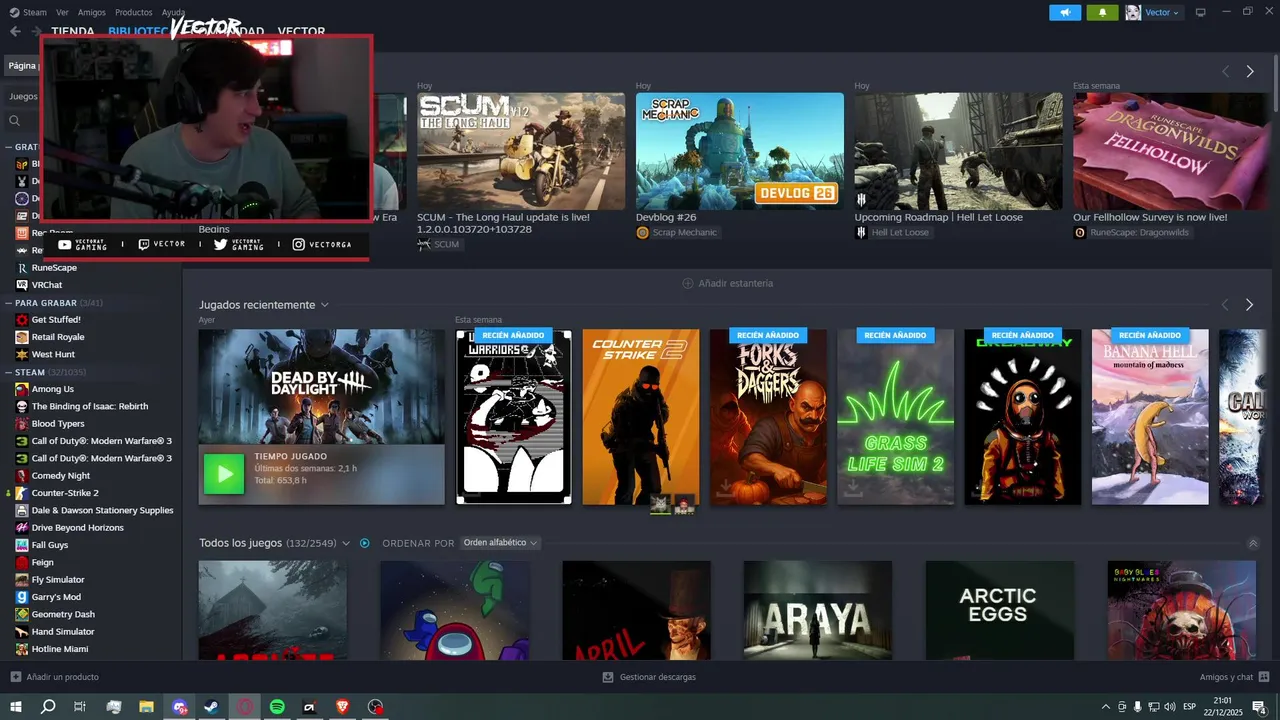Open the green notifications bell
The height and width of the screenshot is (720, 1280).
click(x=1103, y=12)
